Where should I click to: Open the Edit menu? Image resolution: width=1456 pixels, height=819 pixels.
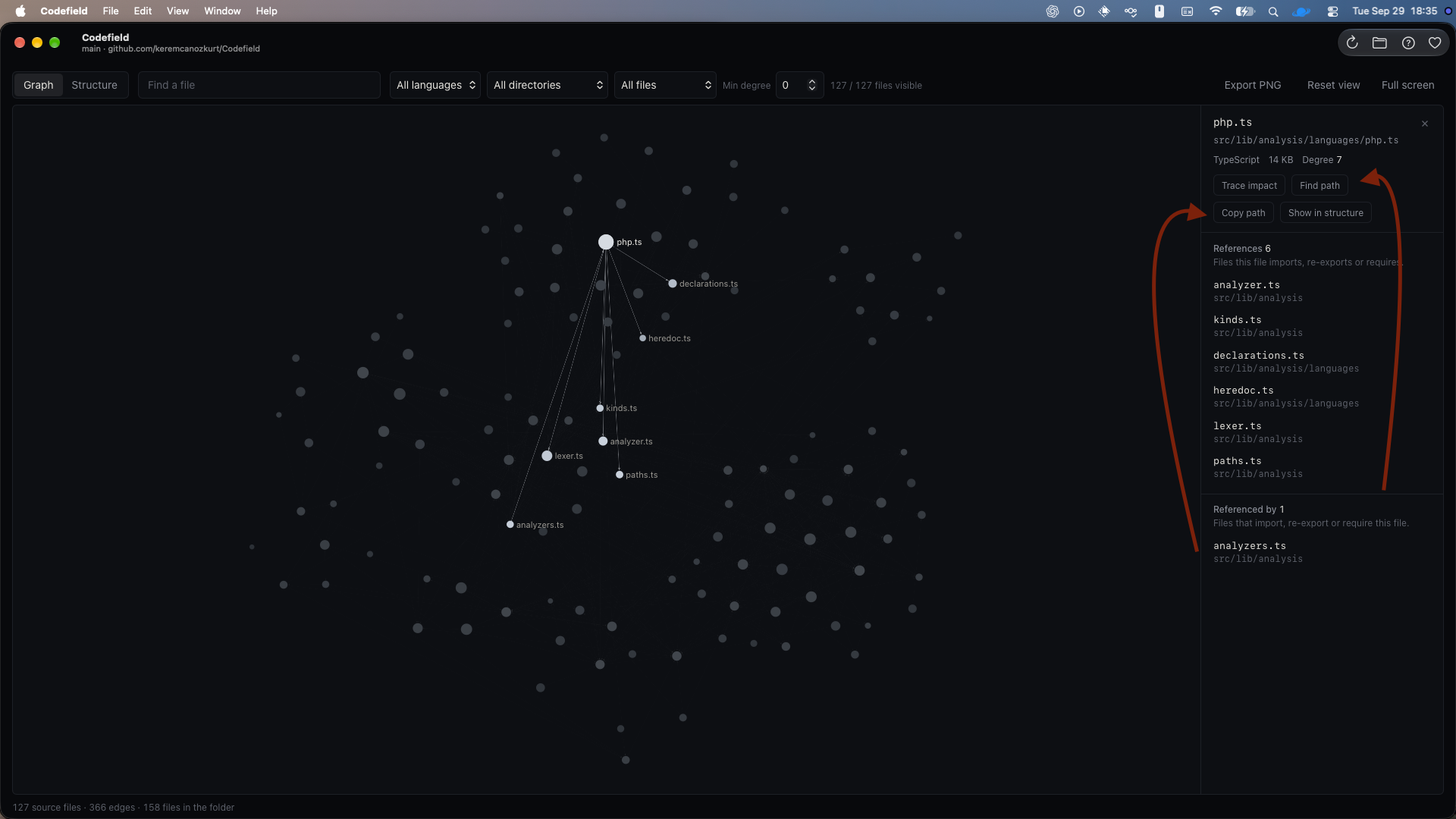(143, 11)
